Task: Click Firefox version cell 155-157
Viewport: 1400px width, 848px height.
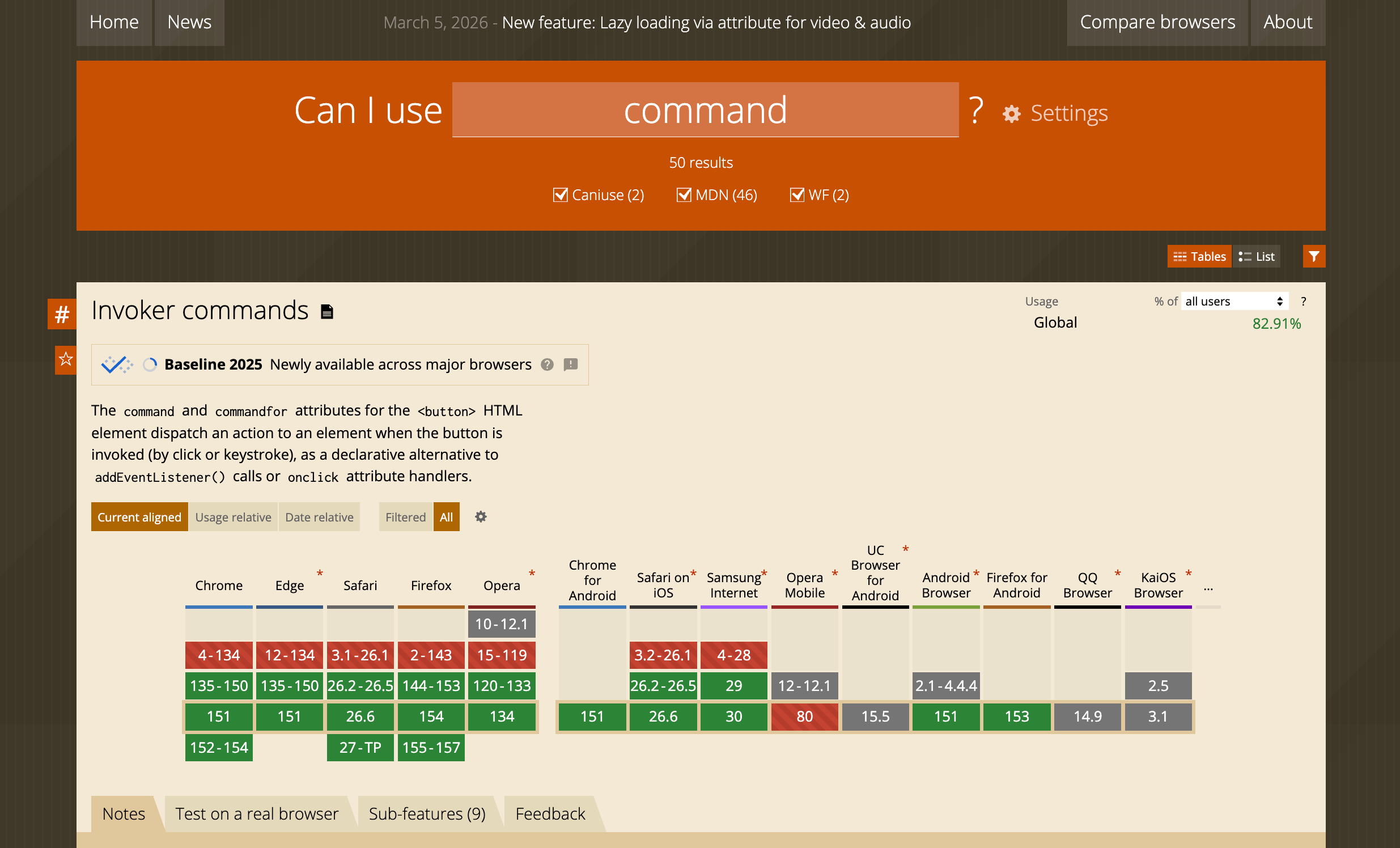Action: pyautogui.click(x=431, y=747)
